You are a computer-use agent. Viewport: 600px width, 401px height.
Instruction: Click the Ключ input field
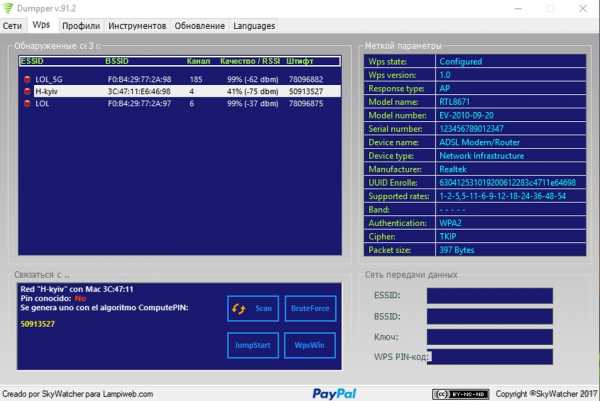coord(490,337)
